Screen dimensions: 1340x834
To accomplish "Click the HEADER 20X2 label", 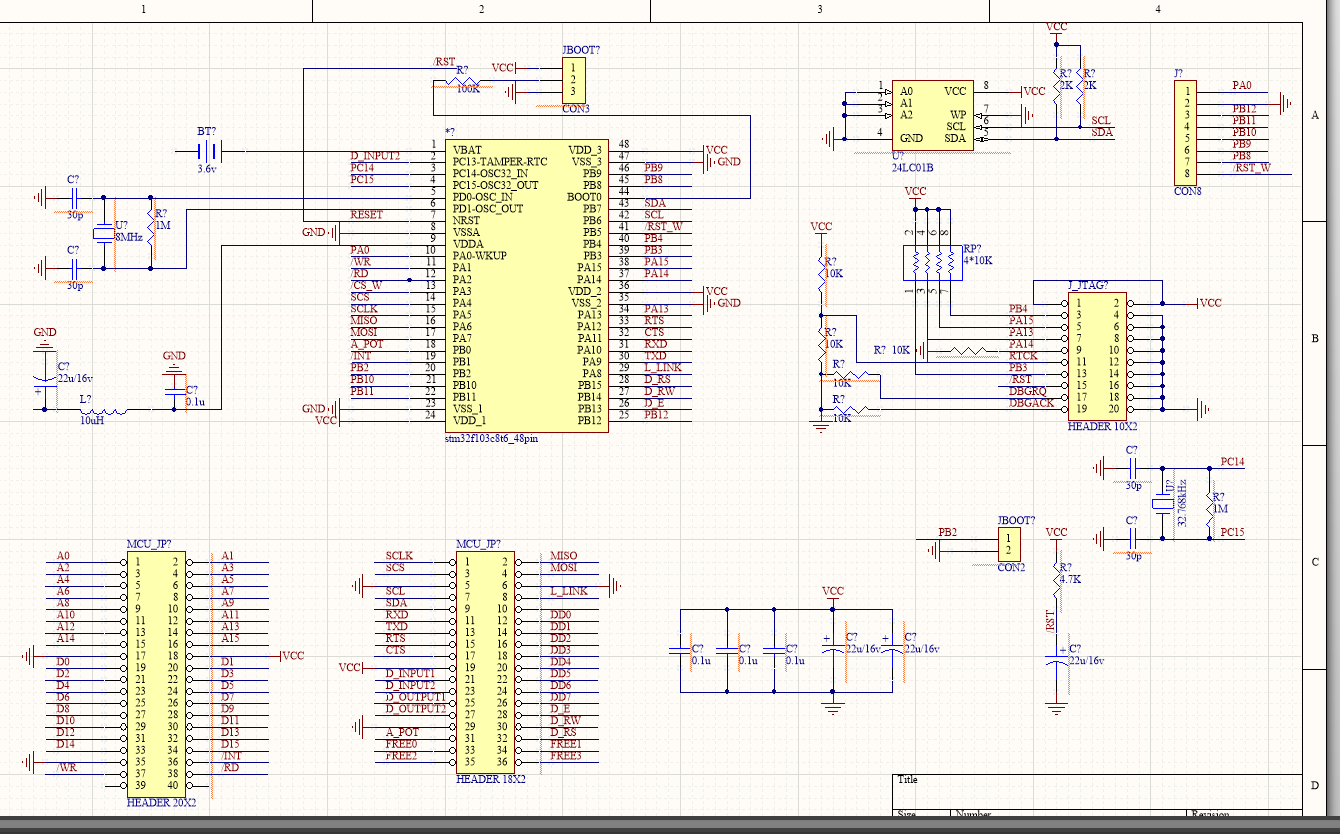I will click(x=161, y=802).
